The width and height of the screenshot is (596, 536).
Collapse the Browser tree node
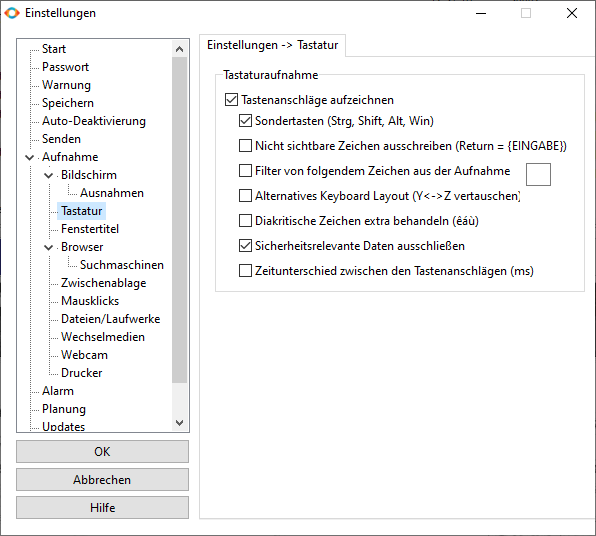[x=48, y=247]
